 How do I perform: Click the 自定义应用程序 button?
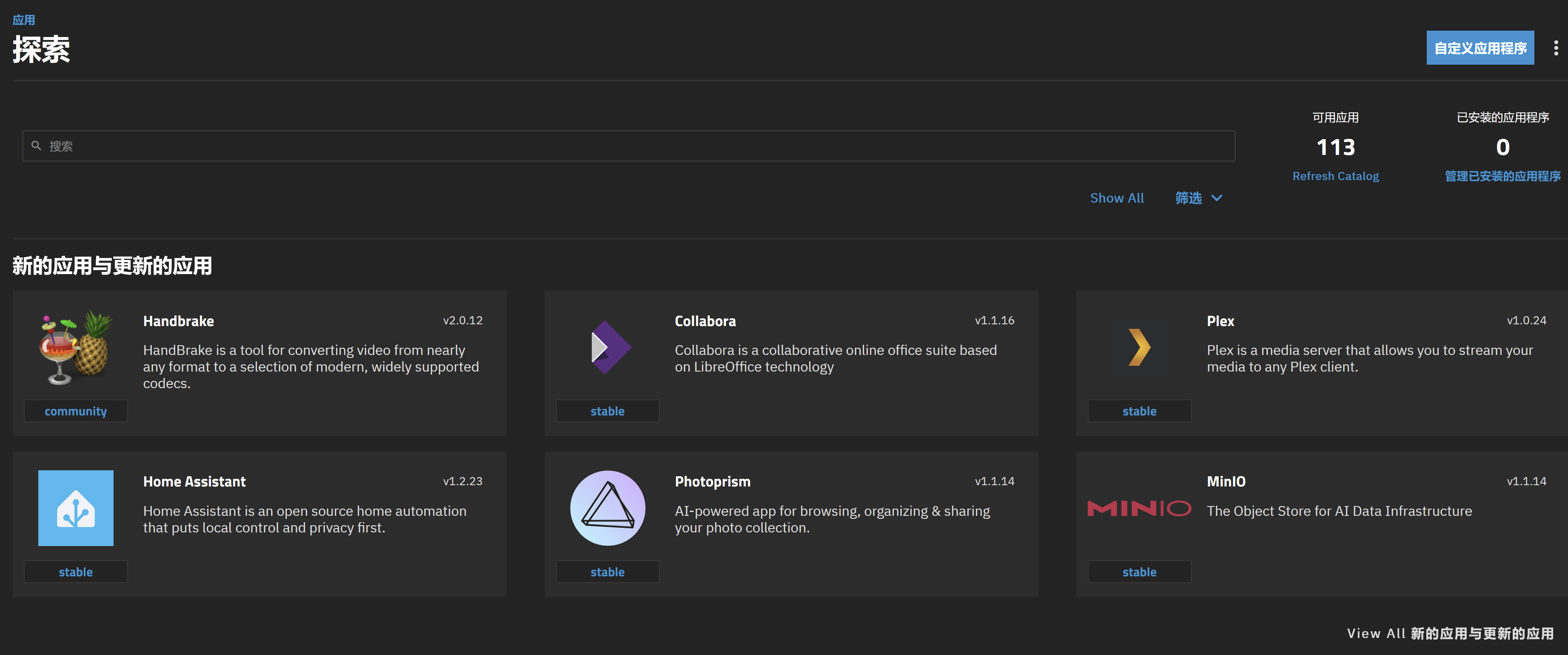click(x=1480, y=48)
